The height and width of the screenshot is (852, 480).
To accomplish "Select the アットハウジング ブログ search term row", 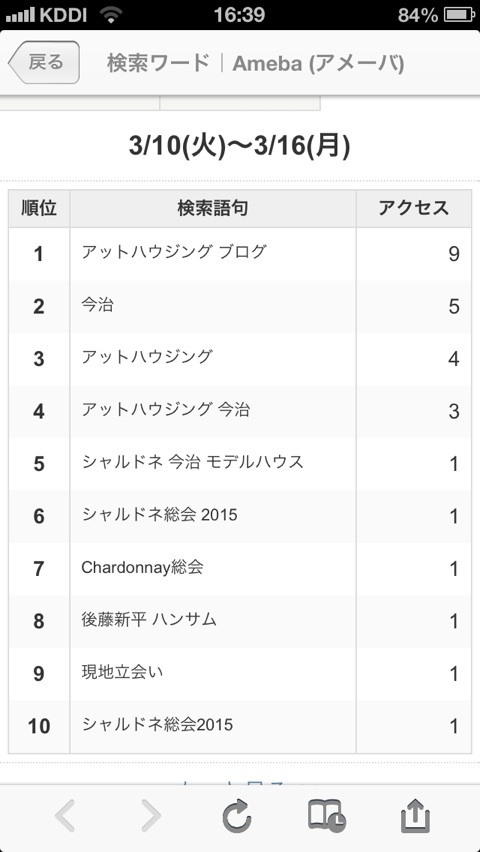I will point(240,253).
